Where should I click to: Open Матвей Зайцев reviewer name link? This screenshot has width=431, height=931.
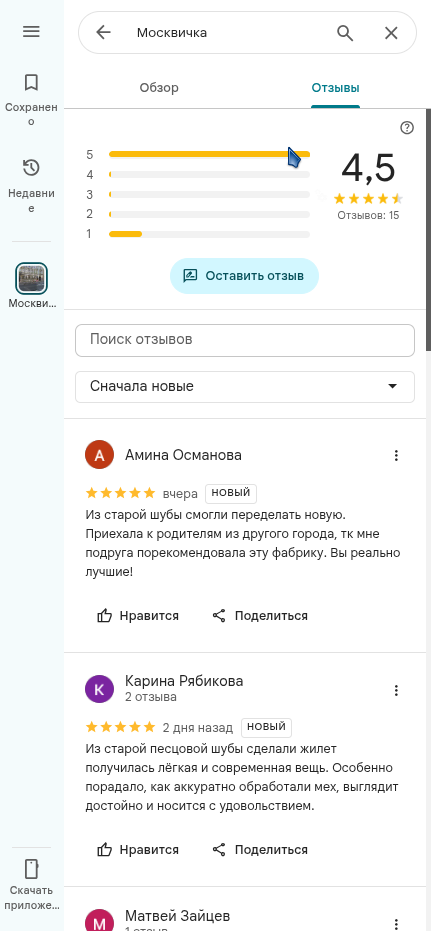[x=178, y=916]
